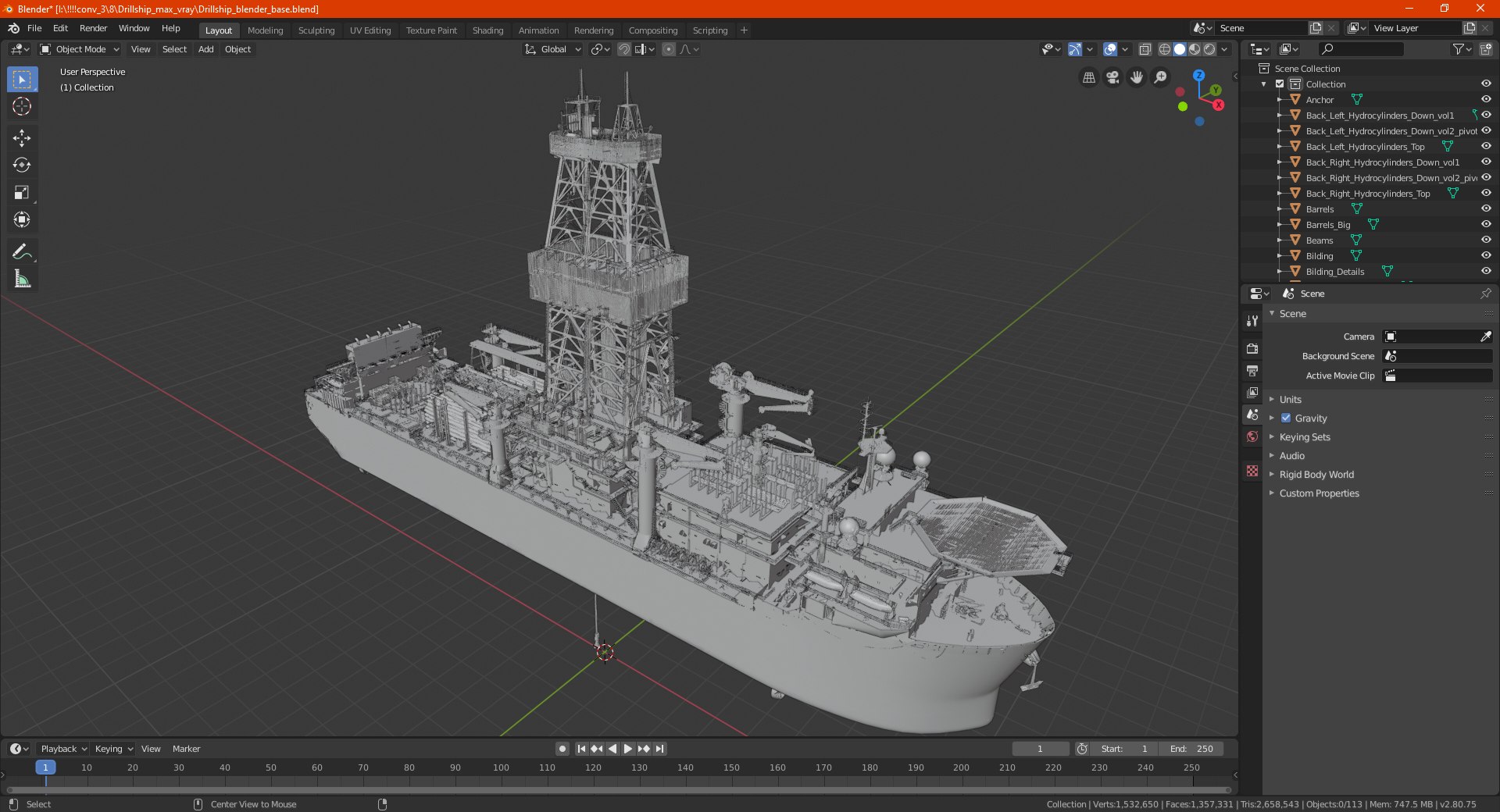Open the viewport Add menu
Screen dimensions: 1500x812
[x=205, y=49]
